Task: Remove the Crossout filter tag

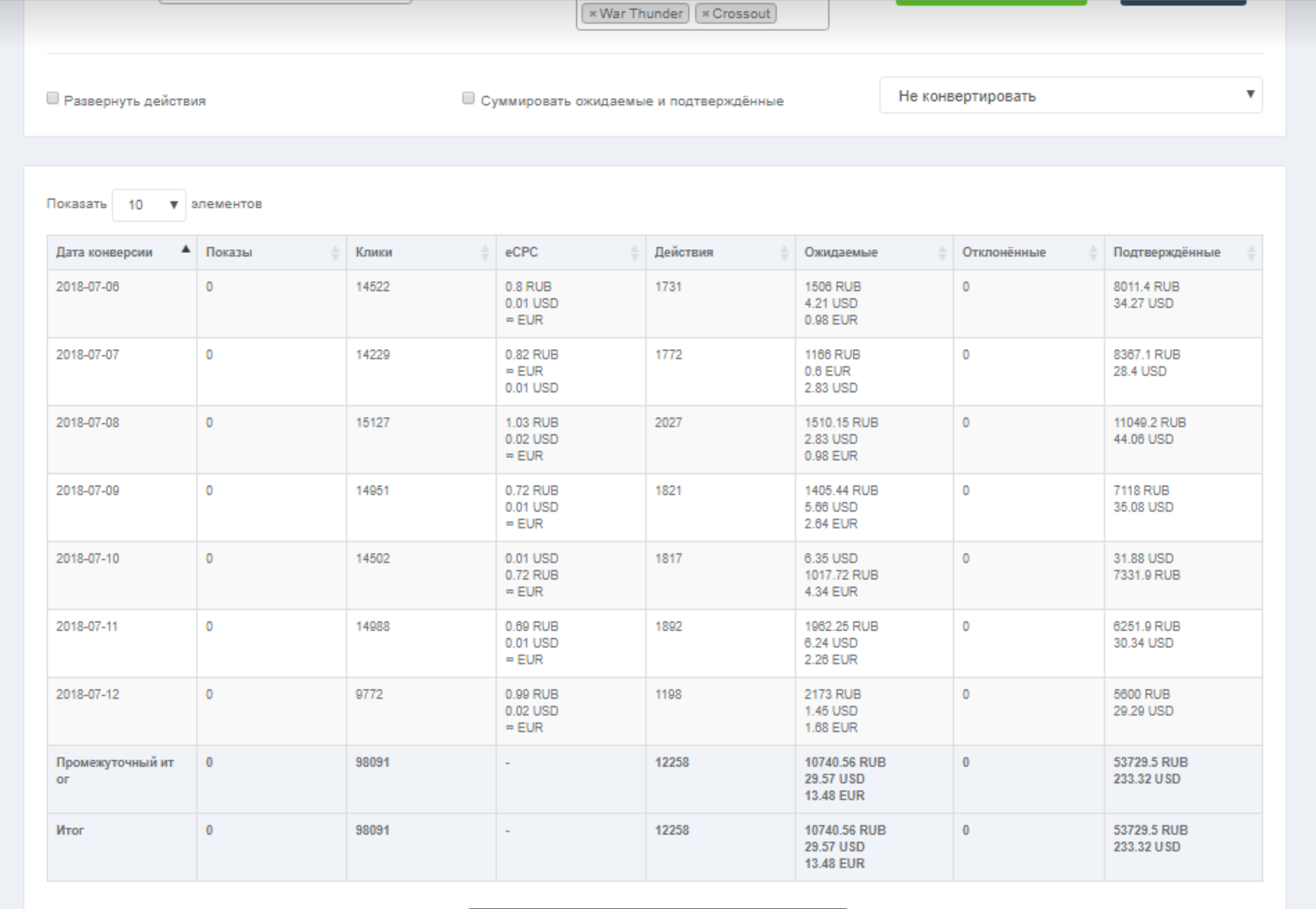Action: (x=705, y=14)
